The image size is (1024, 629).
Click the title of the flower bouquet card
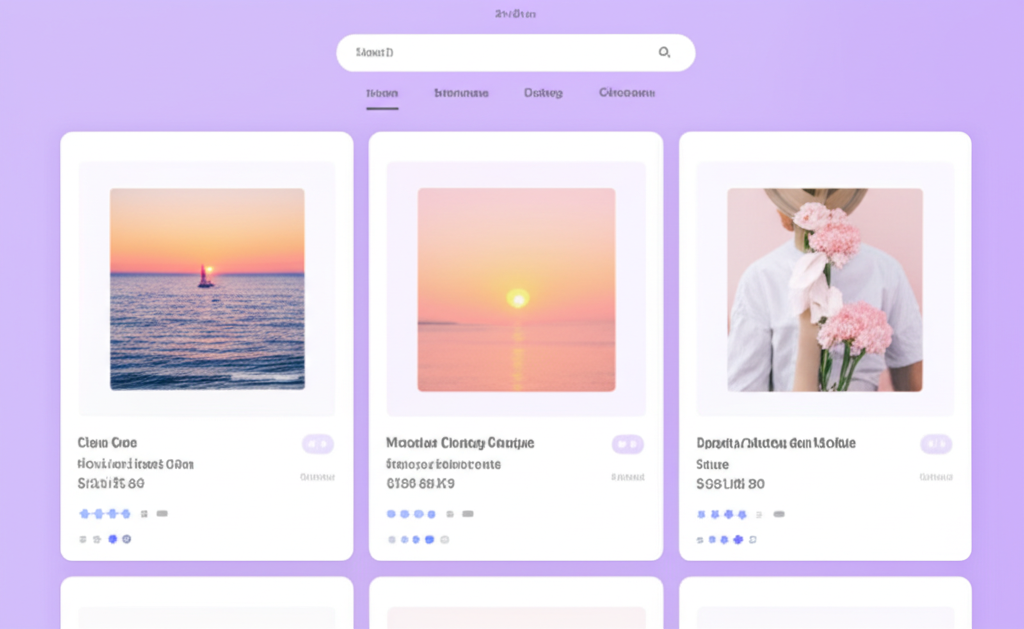776,443
